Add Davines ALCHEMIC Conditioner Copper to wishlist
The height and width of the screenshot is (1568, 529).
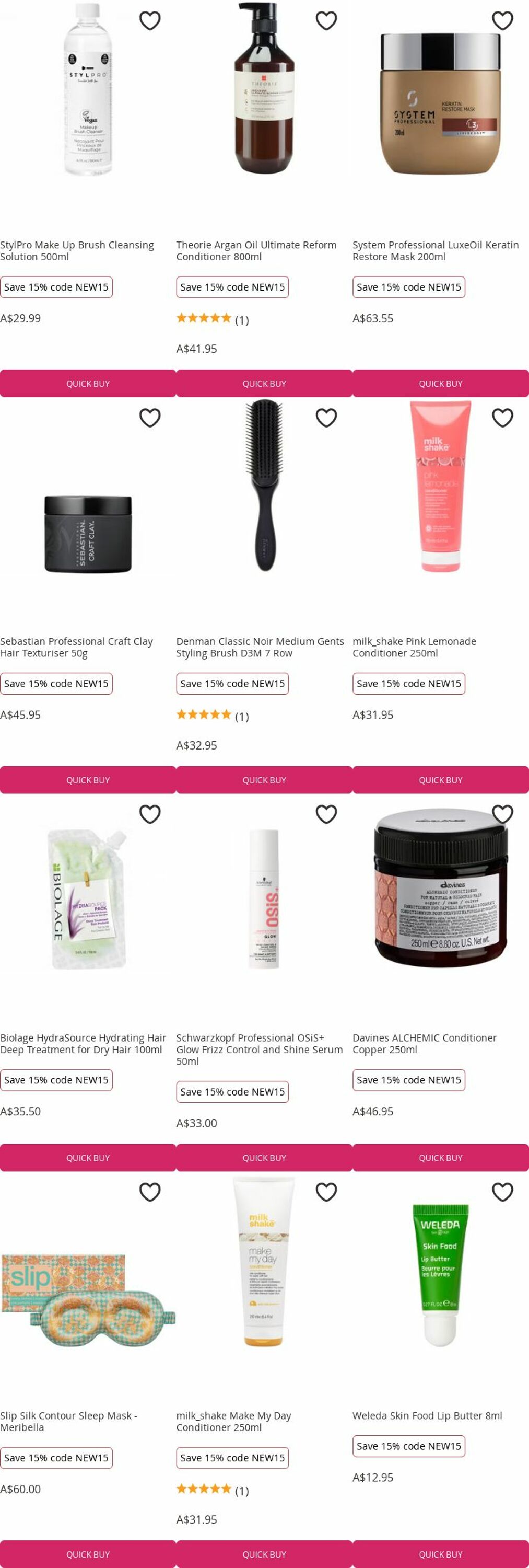(x=502, y=814)
